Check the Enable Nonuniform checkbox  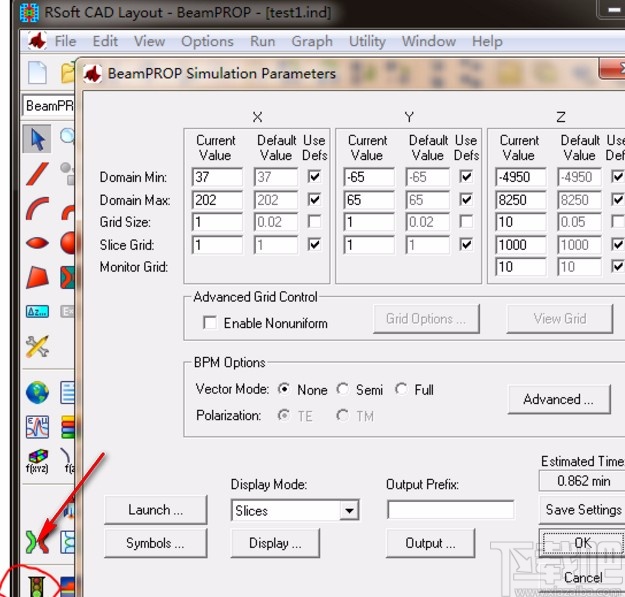(210, 322)
